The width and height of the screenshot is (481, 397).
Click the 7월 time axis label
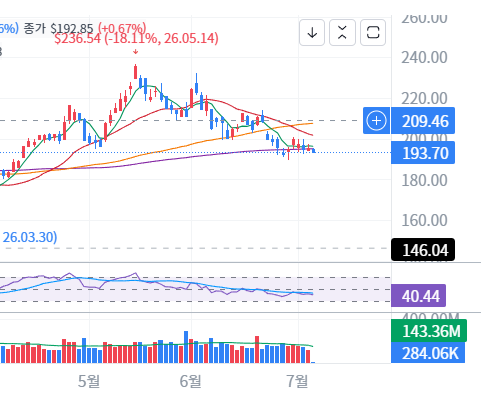point(297,381)
